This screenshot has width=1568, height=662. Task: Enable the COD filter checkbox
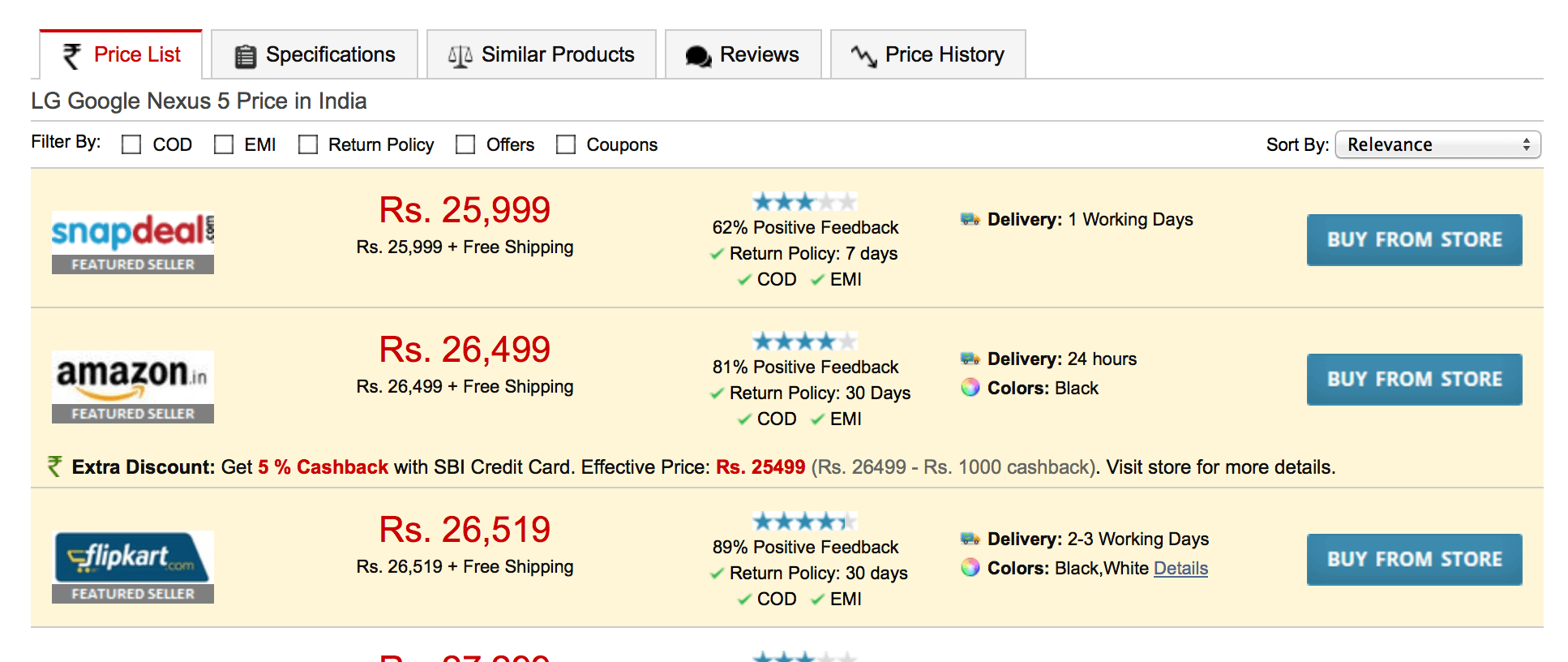click(131, 144)
